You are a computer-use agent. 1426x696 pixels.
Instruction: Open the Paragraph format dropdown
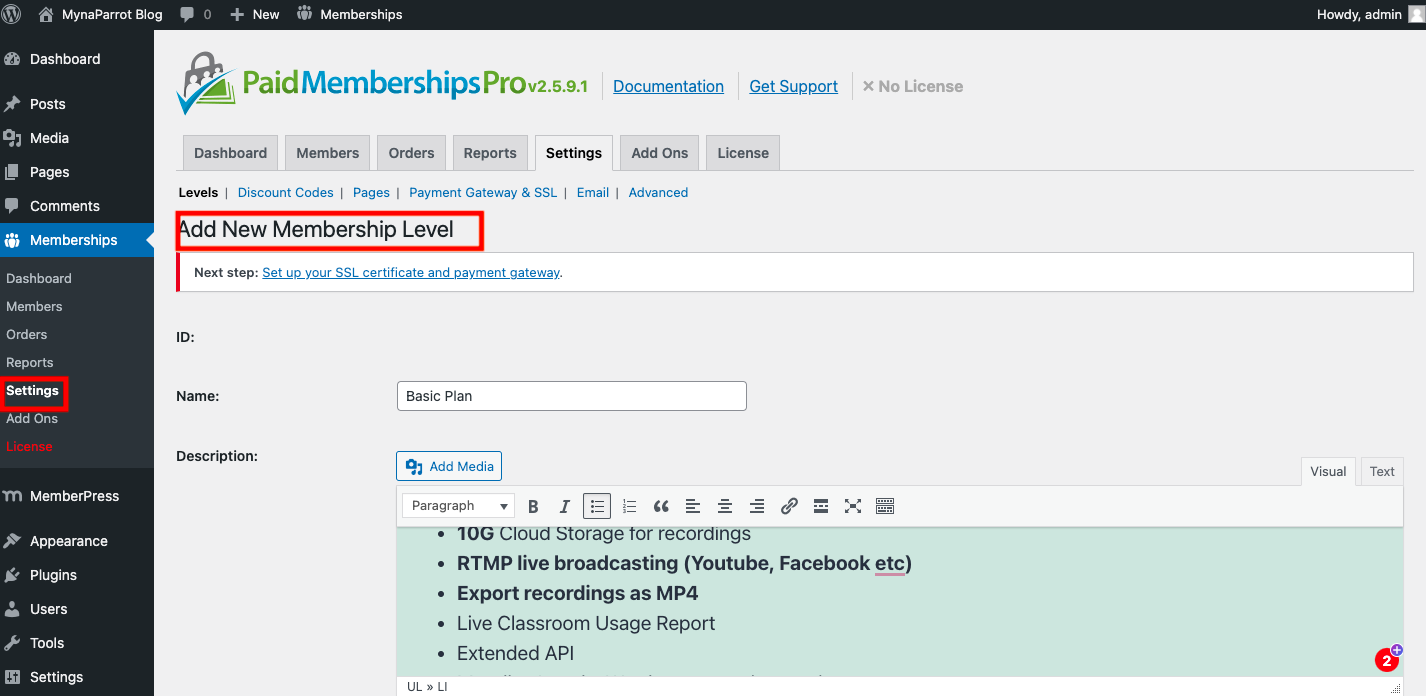tap(459, 506)
